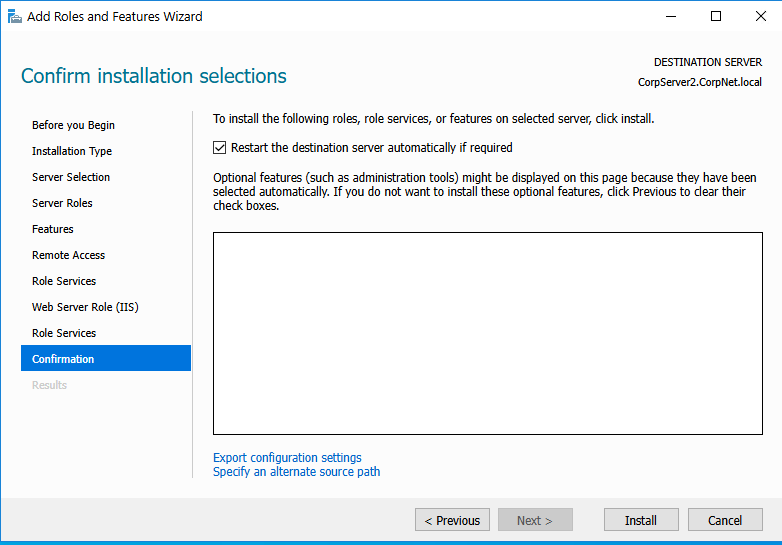This screenshot has height=545, width=782.
Task: Open Role Services listed under Remote Access
Action: point(64,281)
